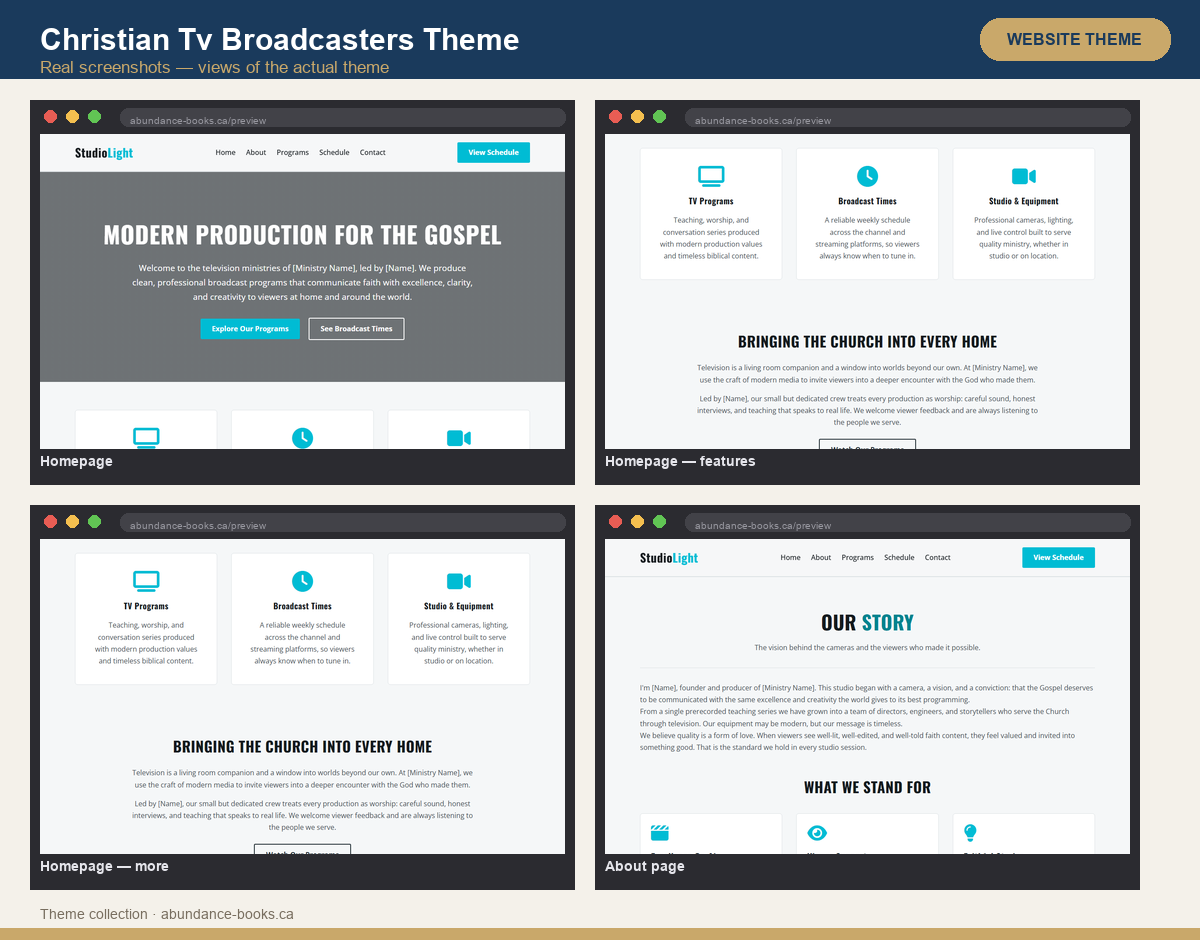The image size is (1200, 940).
Task: Click the Homepage panel address bar
Action: pyautogui.click(x=343, y=120)
